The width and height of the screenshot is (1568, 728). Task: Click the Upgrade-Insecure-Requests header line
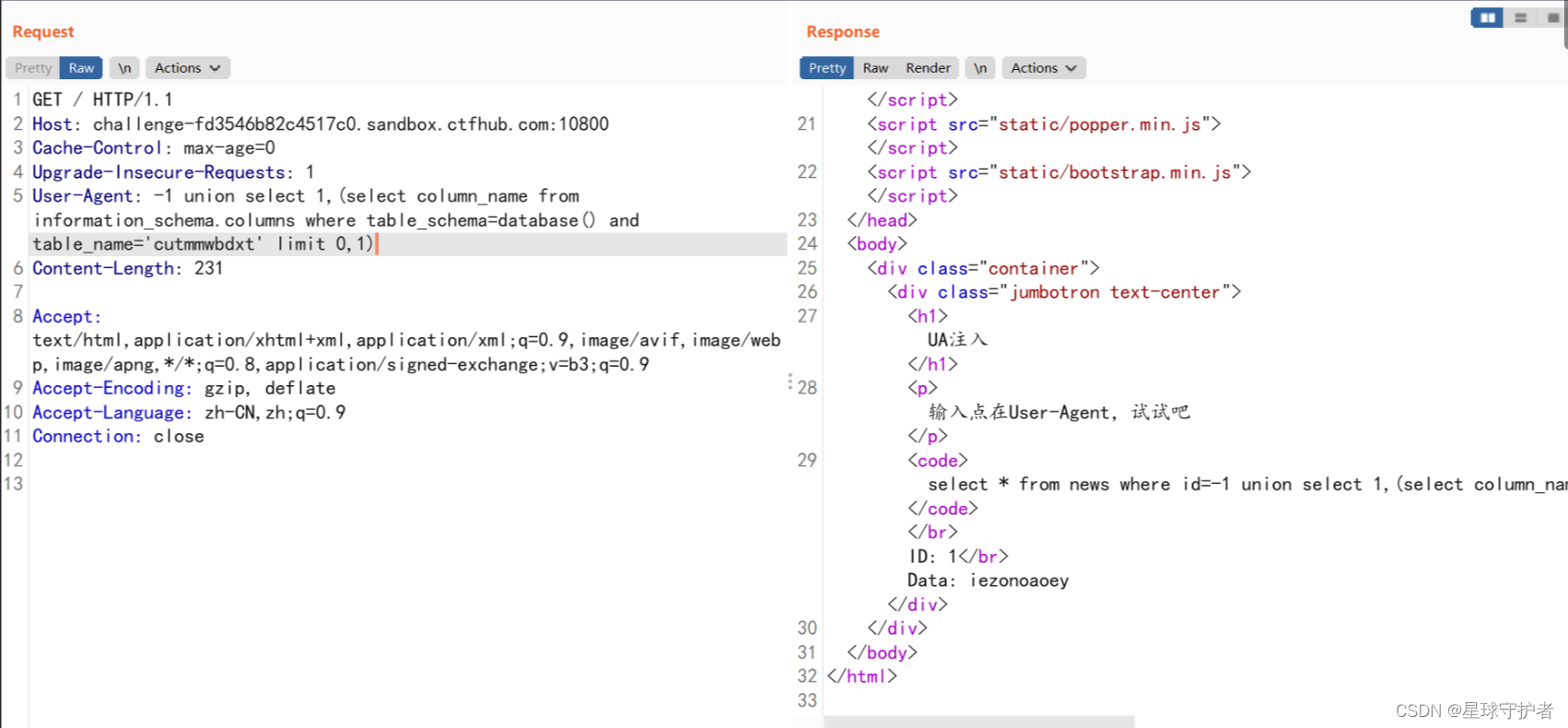tap(173, 171)
